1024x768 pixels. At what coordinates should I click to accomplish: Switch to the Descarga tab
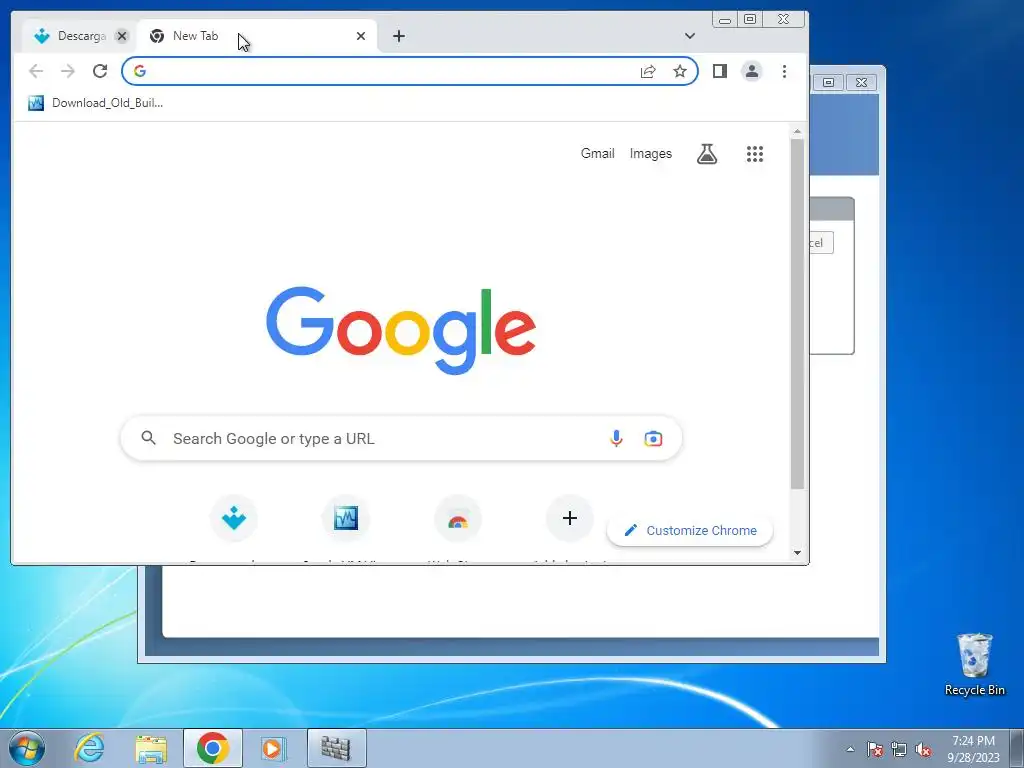[78, 36]
